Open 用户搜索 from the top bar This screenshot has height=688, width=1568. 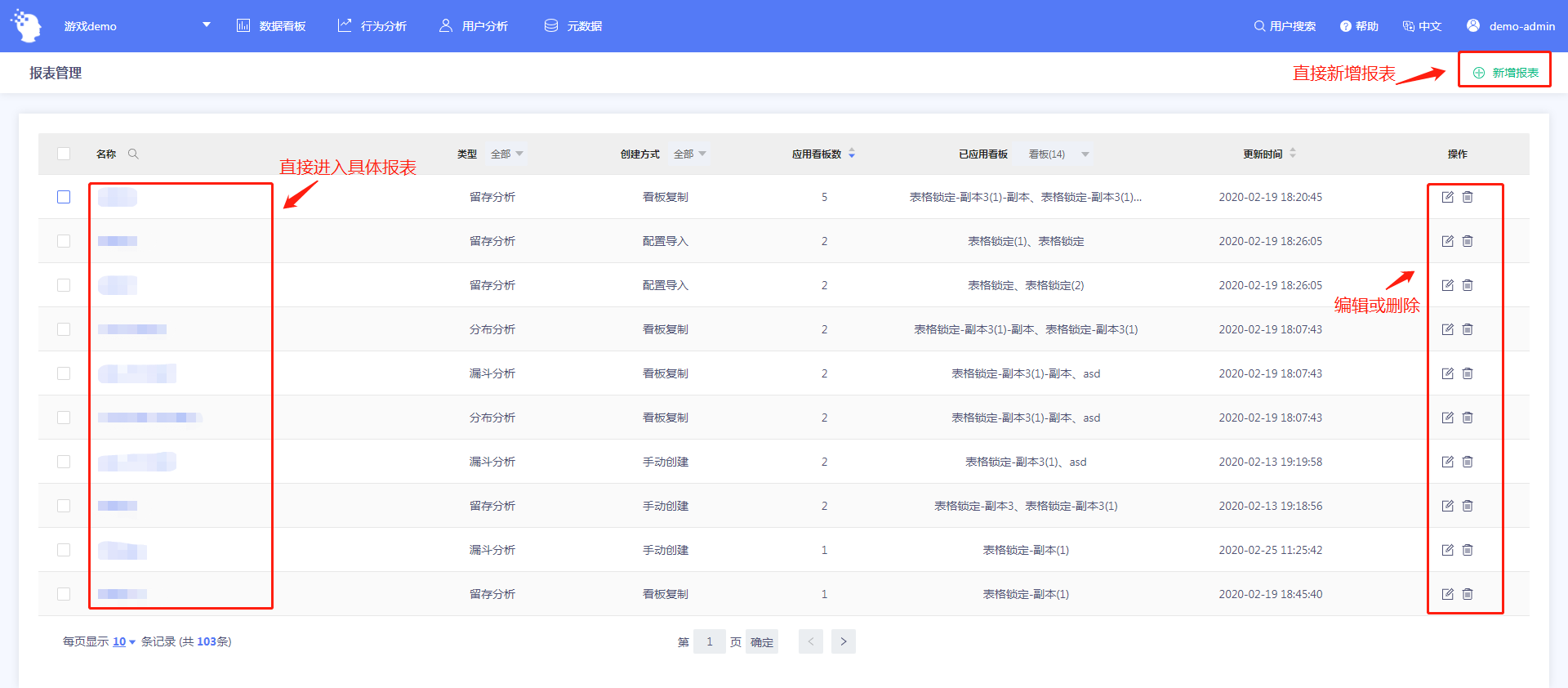[1285, 26]
